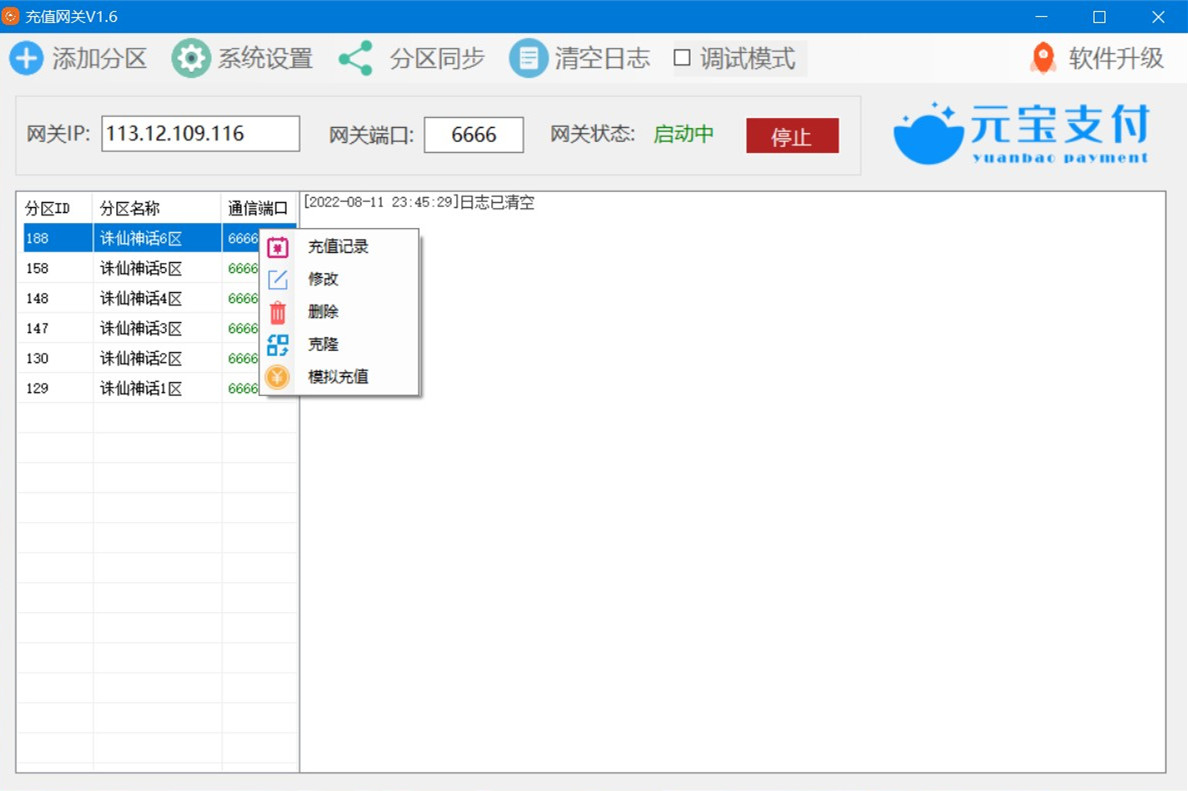Click the 克隆 clone icon in context menu
Screen dimensions: 1188x791
coord(278,345)
